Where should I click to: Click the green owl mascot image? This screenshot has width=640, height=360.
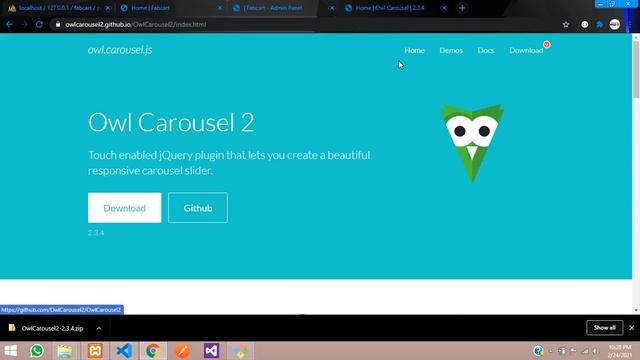472,144
